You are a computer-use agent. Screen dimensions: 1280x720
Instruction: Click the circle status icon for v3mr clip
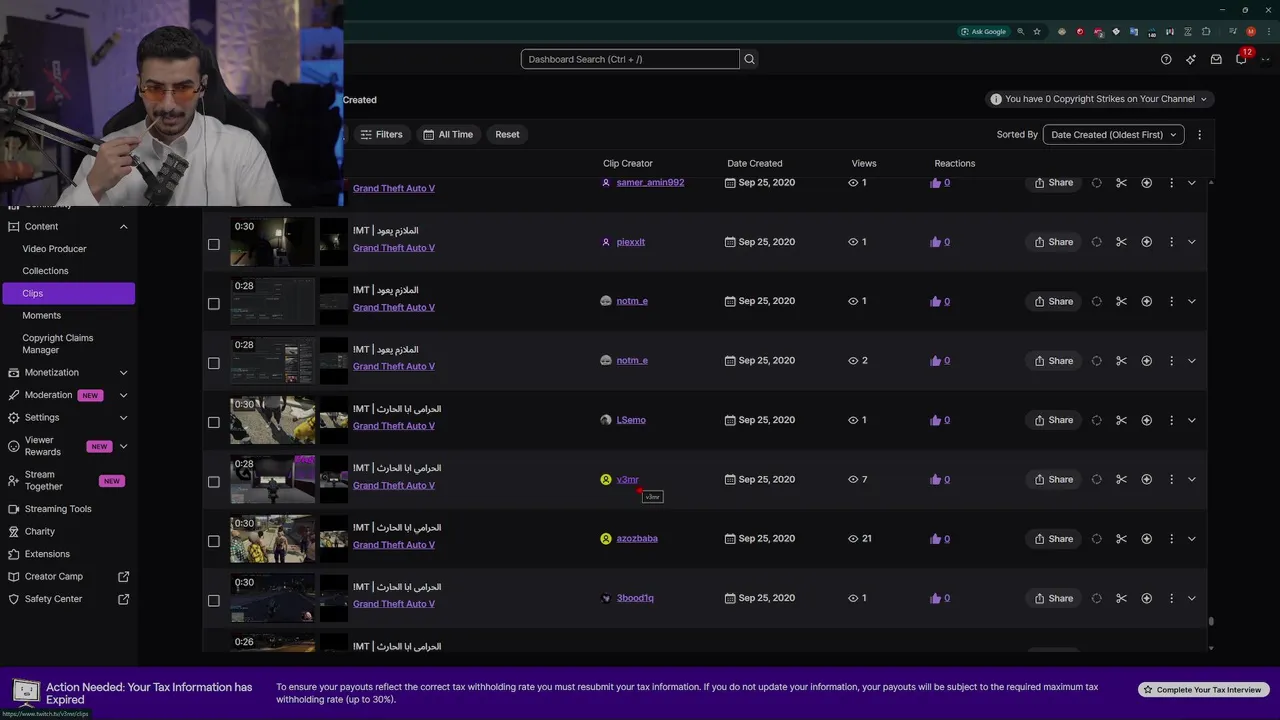1097,480
